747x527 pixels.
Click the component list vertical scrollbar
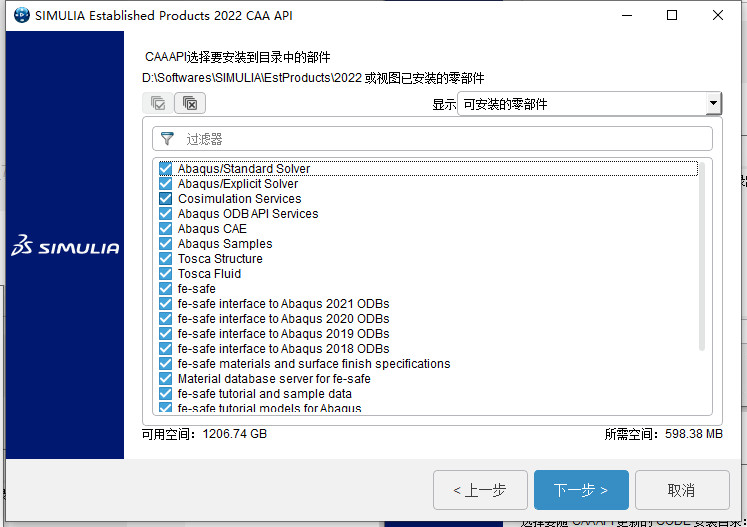[702, 256]
